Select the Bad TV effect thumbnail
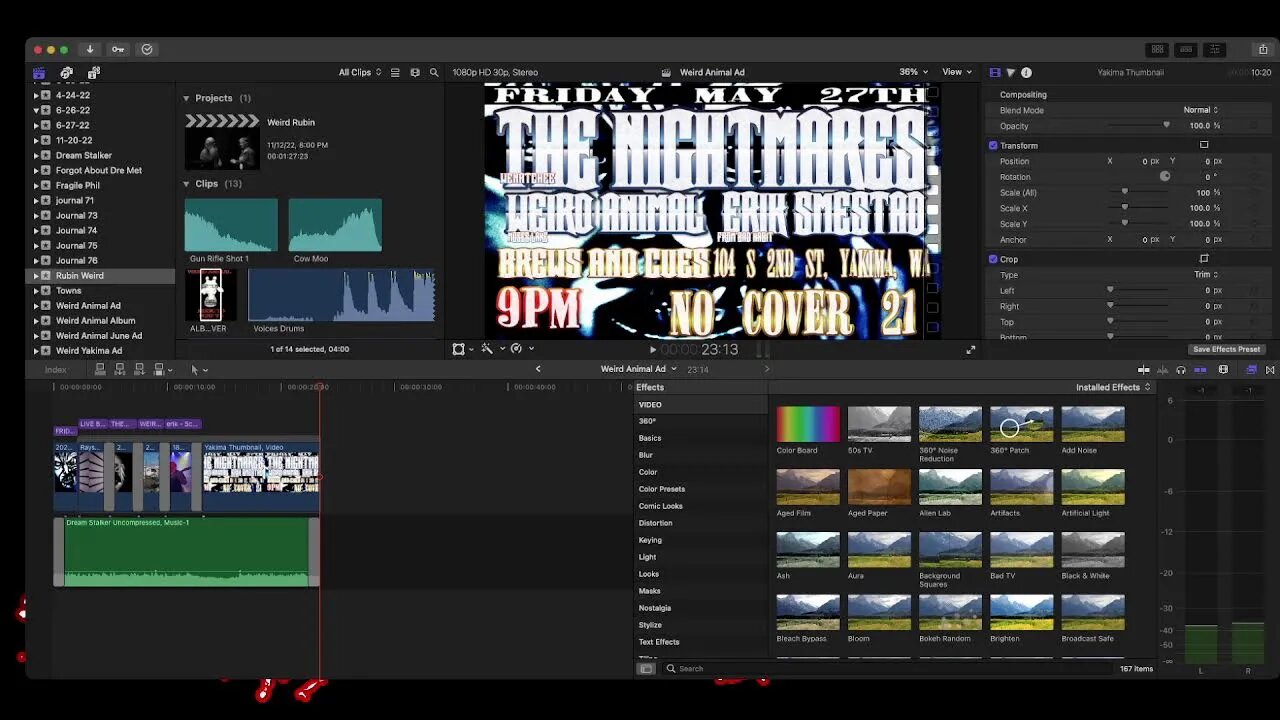 pos(1021,549)
